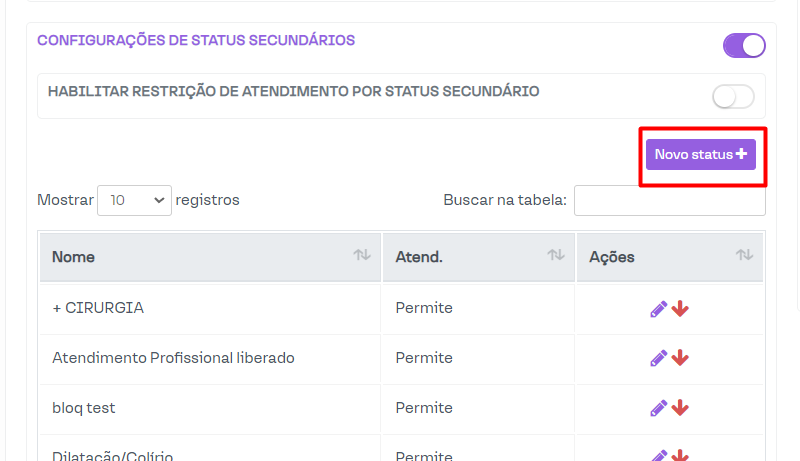Screen dimensions: 800x461
Task: Edit the bloq test status
Action: point(658,408)
